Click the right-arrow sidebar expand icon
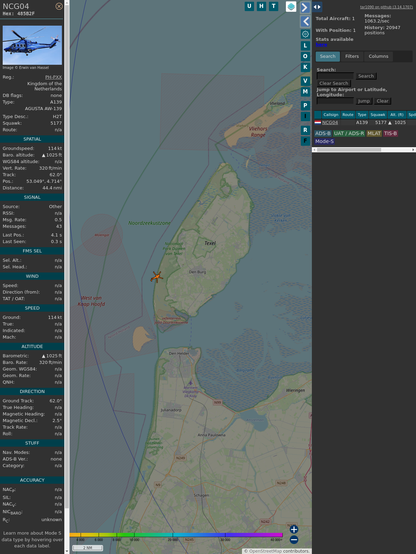Screen dimensions: 416x554 [x=305, y=7]
